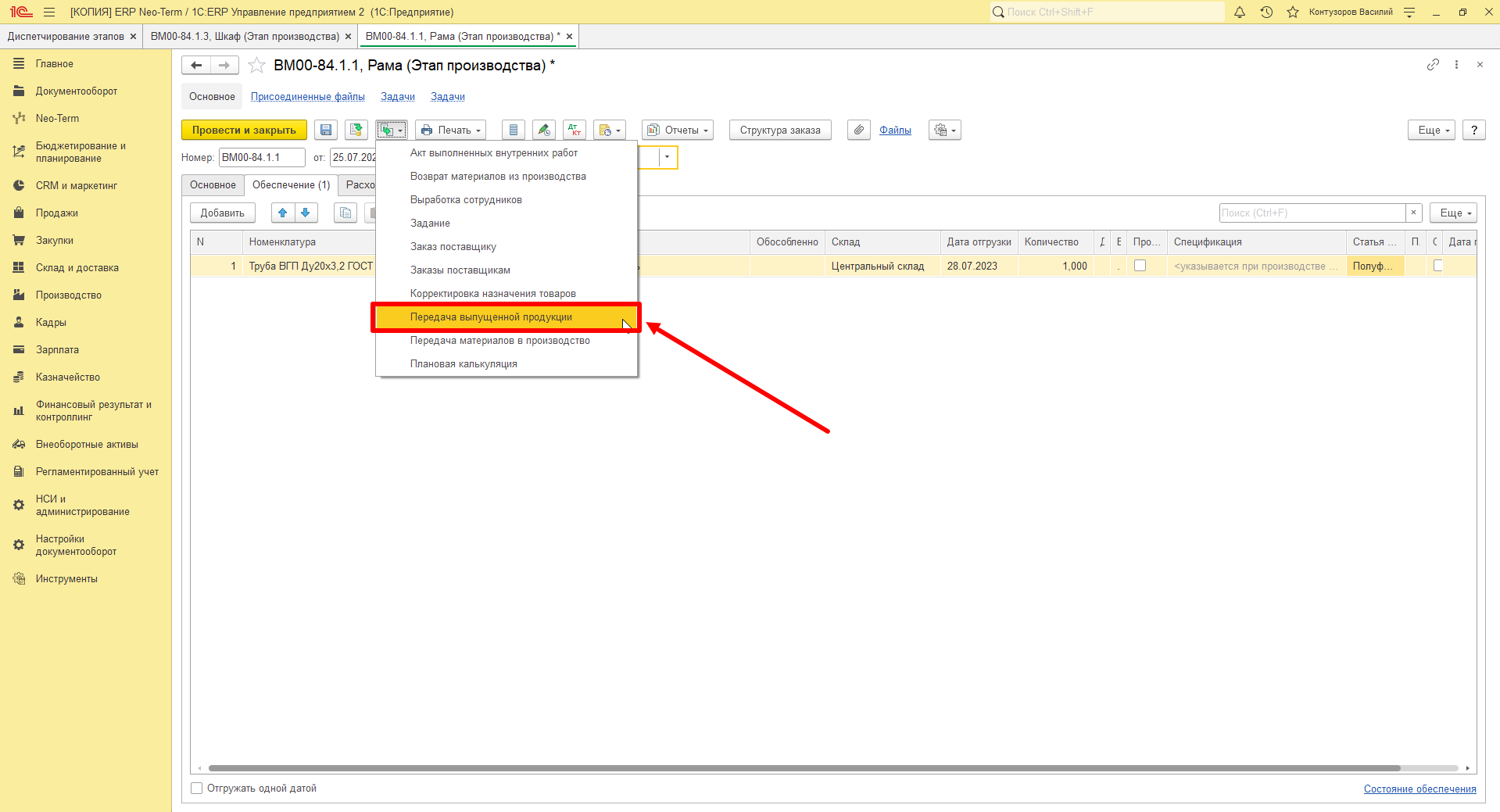Toggle the checkbox near the Дата column
Image resolution: width=1500 pixels, height=812 pixels.
pos(1437,266)
